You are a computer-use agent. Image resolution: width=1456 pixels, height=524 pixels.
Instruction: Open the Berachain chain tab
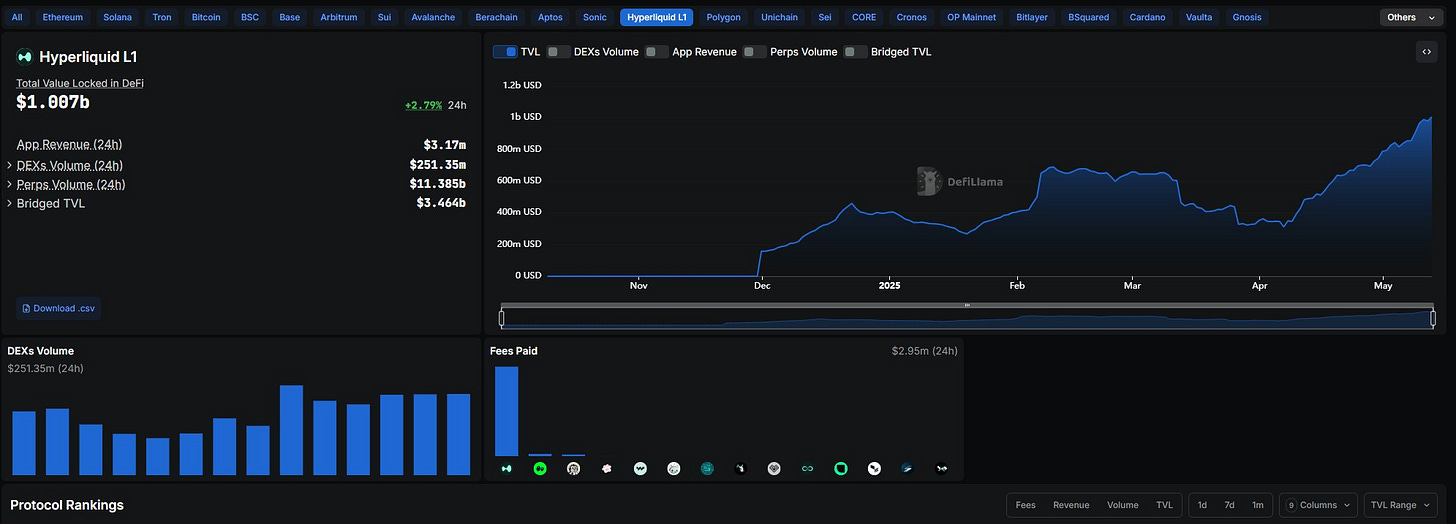point(497,17)
